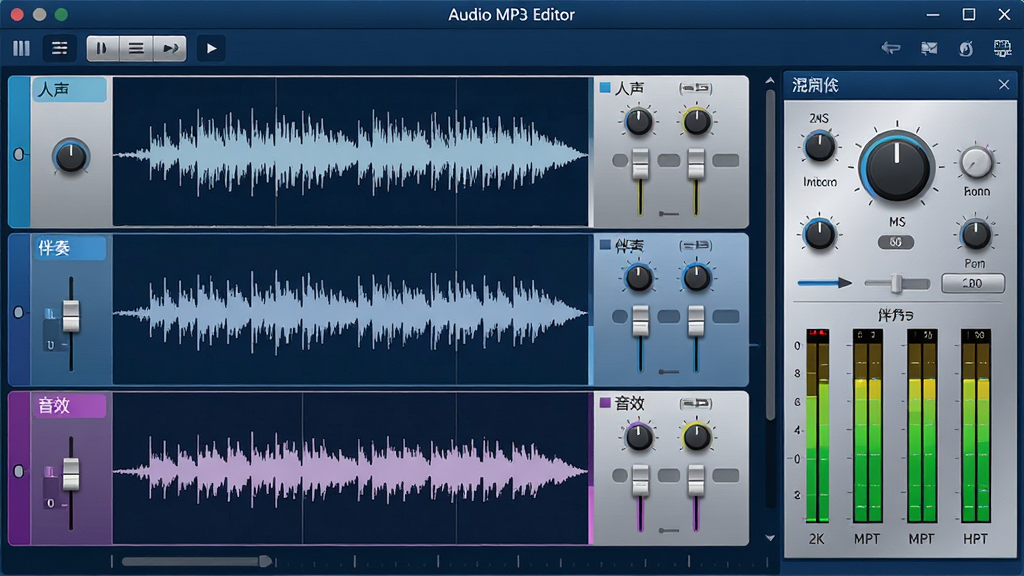Click the horizontal slider beside the blue arrow
Screen dimensions: 1024x576
pos(897,283)
